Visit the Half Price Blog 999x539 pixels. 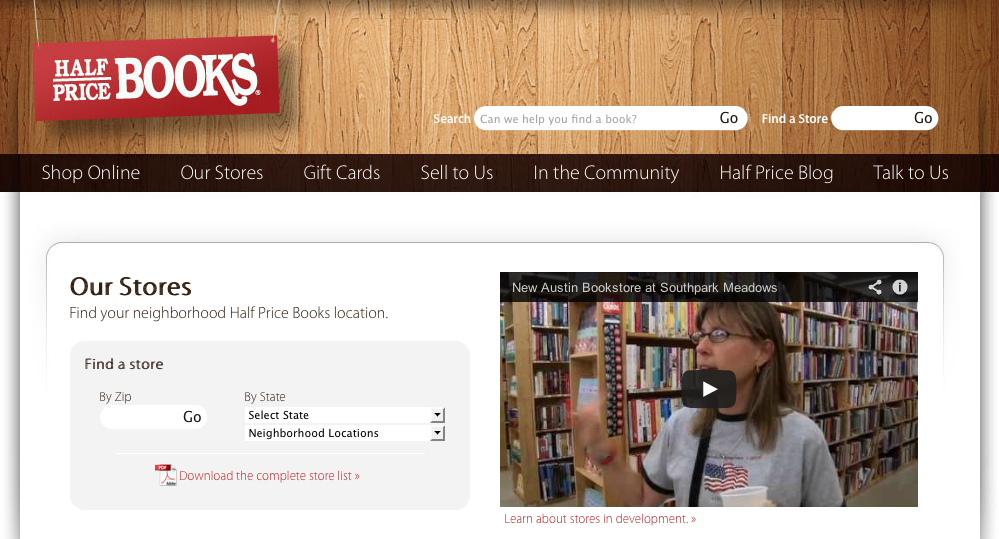(776, 173)
